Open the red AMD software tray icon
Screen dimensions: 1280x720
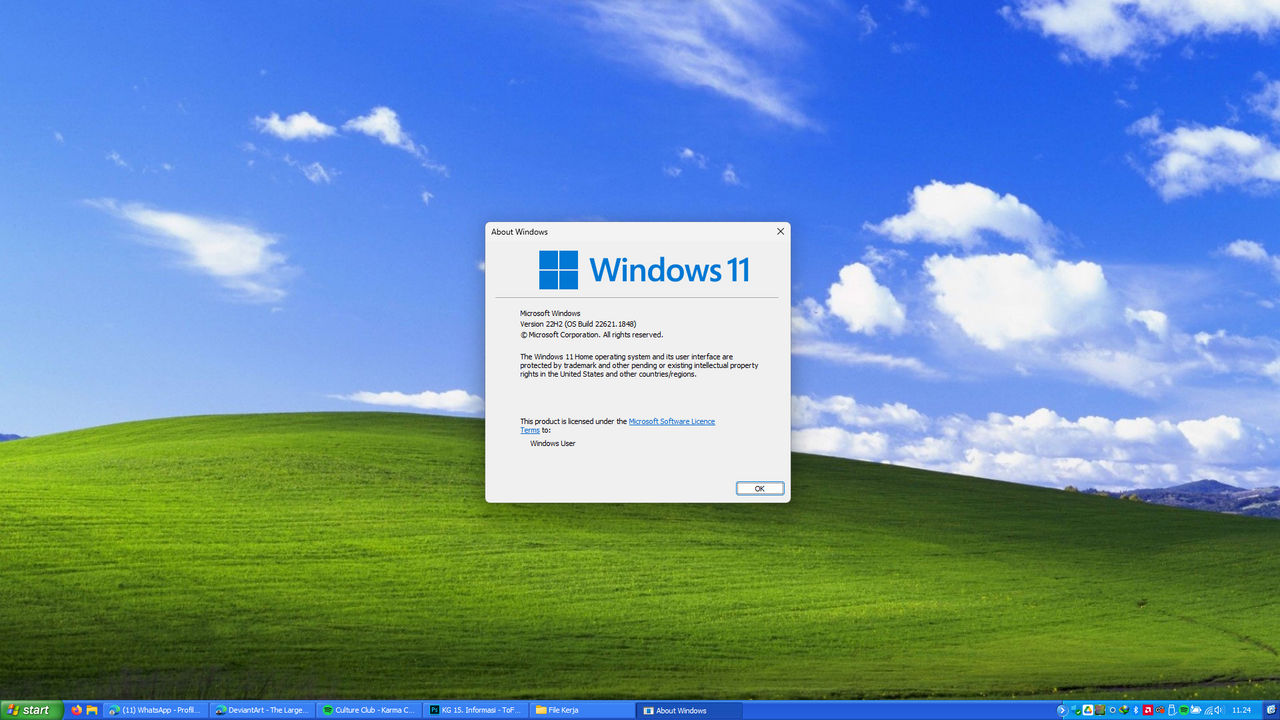[1148, 710]
